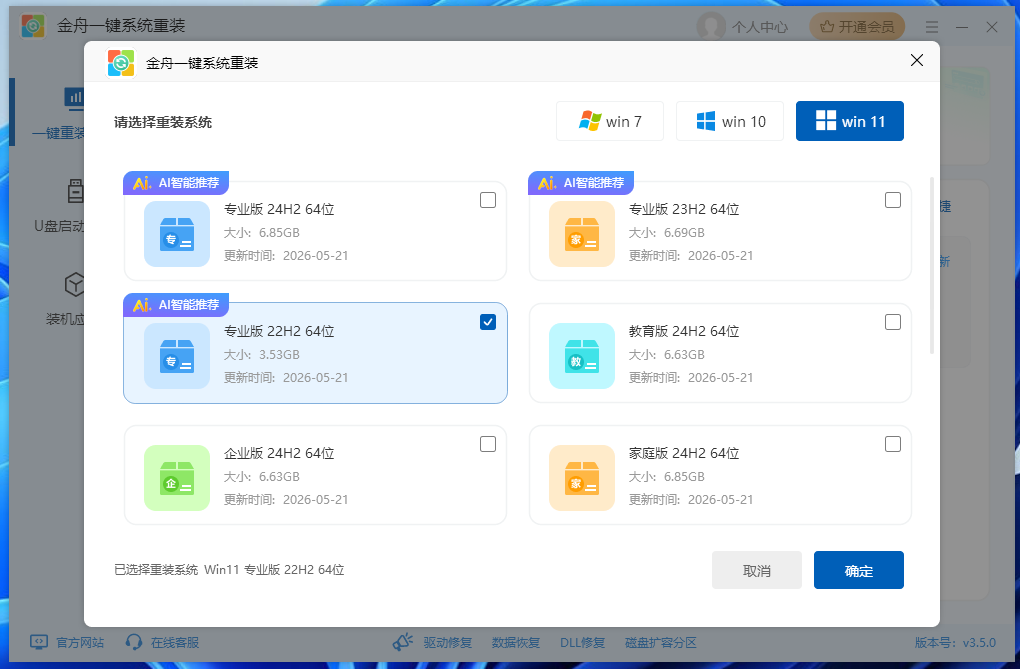Click 专业版 23H2 64位 title text

click(x=684, y=209)
